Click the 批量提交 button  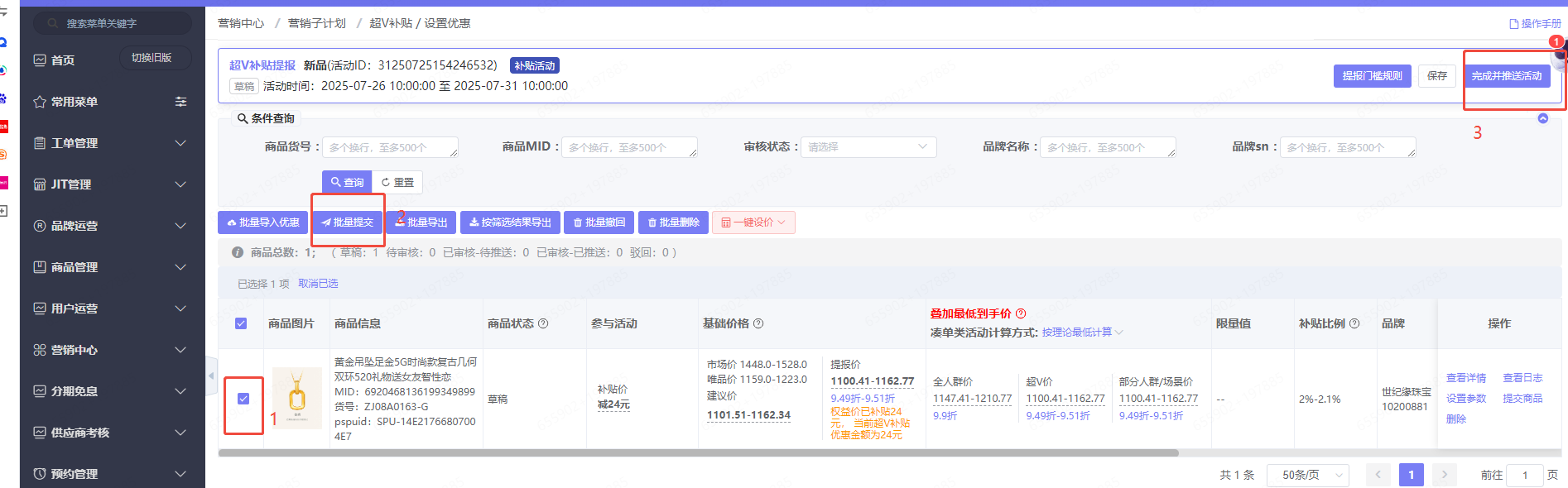[348, 222]
